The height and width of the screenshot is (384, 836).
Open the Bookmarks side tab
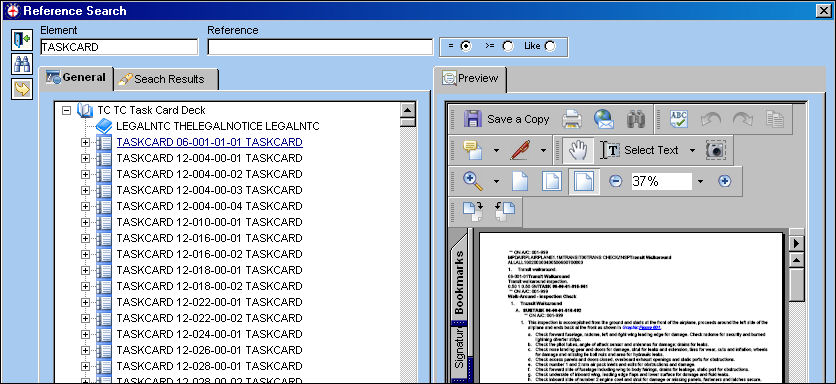click(459, 282)
